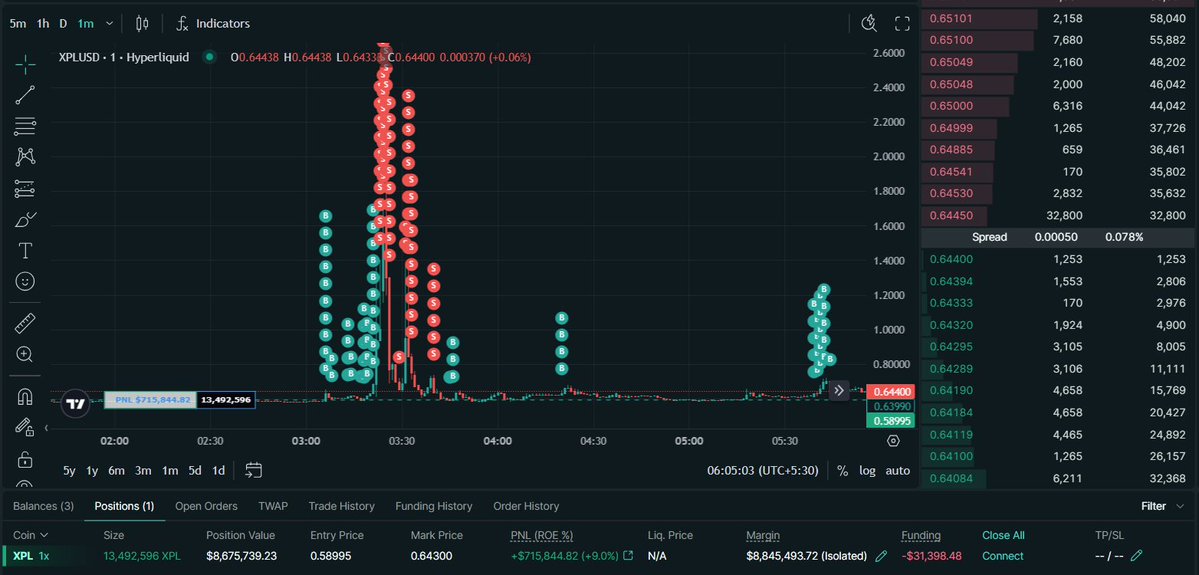
Task: Activate the zoom in tool
Action: (25, 355)
